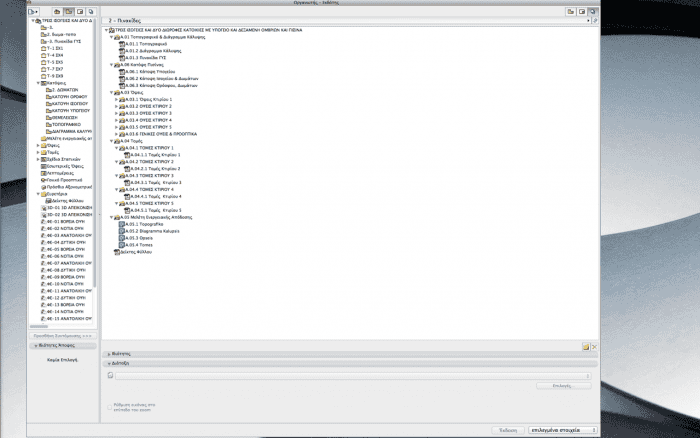The height and width of the screenshot is (438, 700).
Task: Click the 'Έκδοση' button
Action: 508,430
